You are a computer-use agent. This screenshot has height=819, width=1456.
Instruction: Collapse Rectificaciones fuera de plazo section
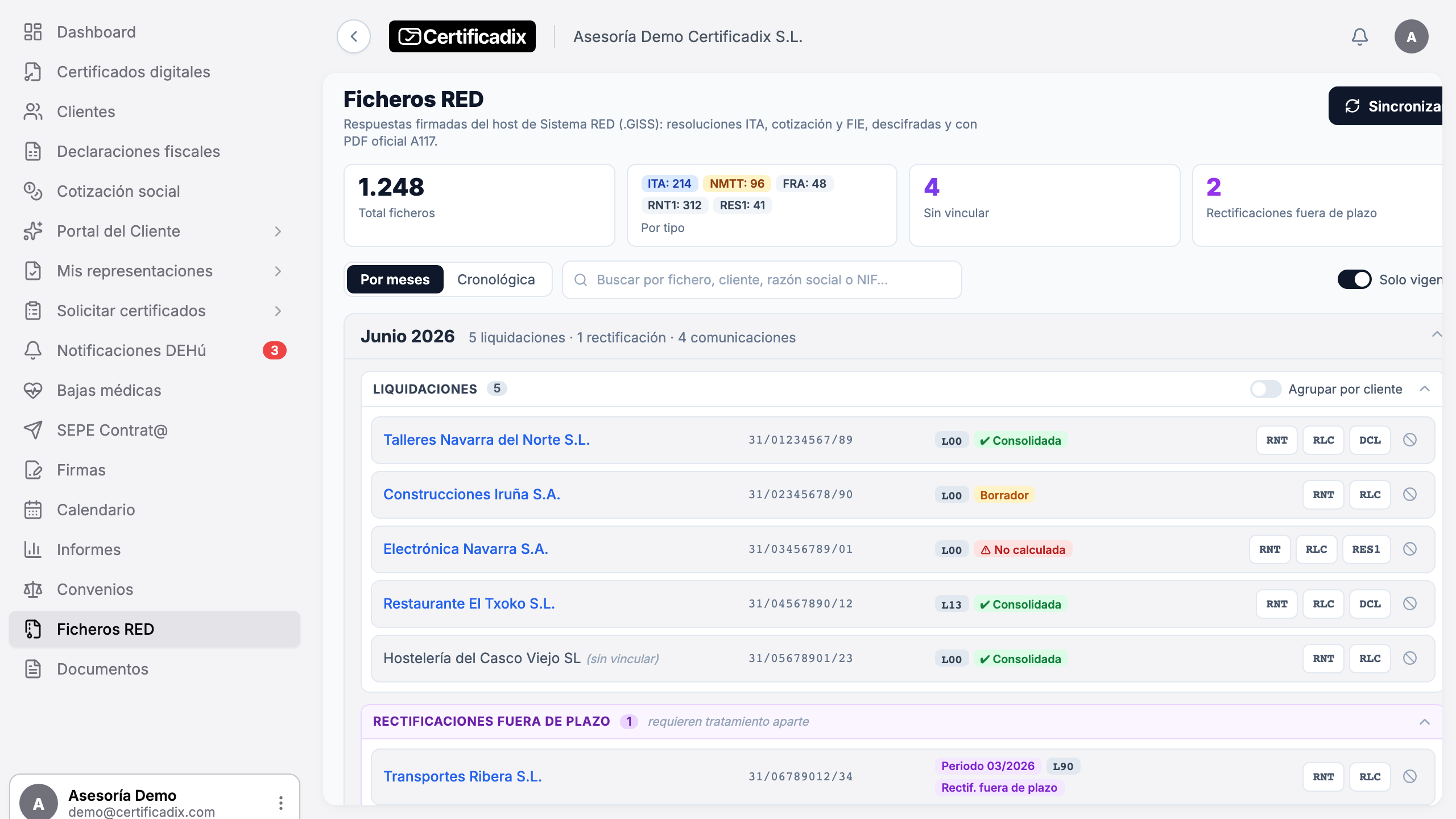coord(1425,722)
